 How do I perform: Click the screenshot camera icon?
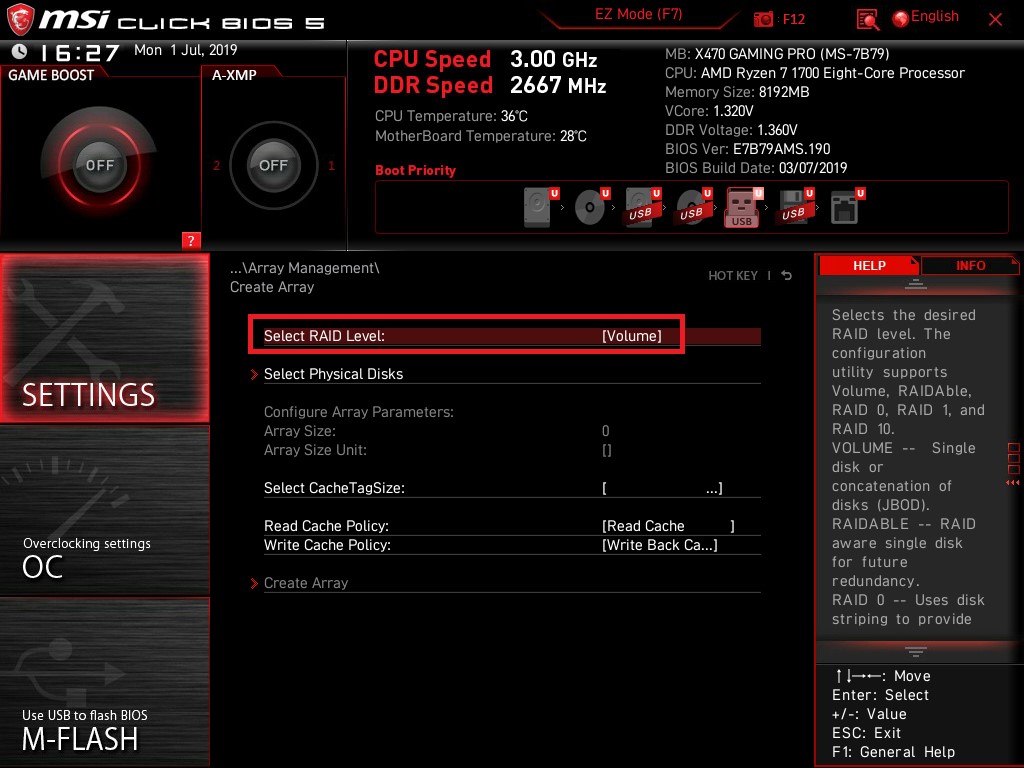(x=764, y=19)
